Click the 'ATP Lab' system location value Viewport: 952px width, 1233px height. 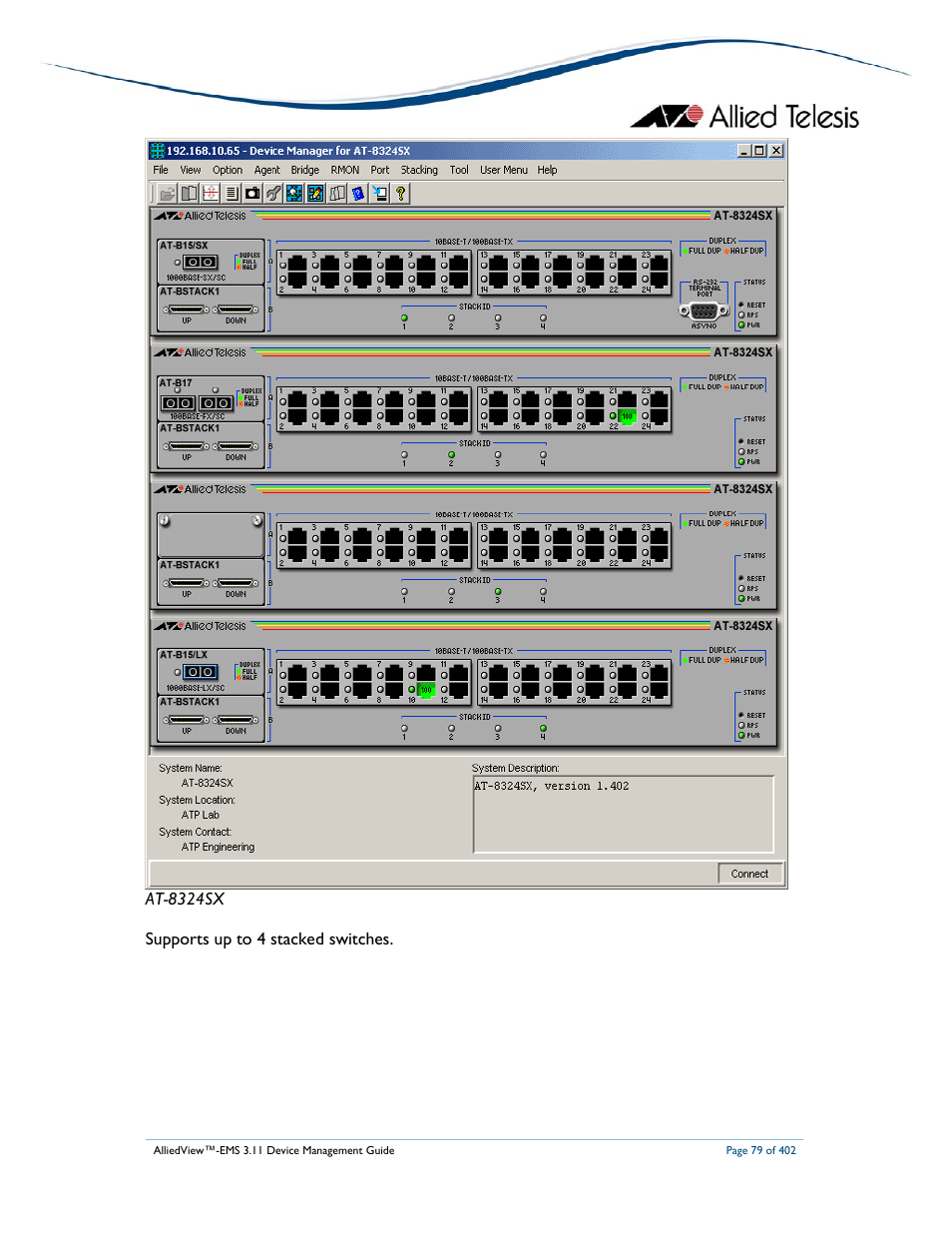(x=200, y=816)
